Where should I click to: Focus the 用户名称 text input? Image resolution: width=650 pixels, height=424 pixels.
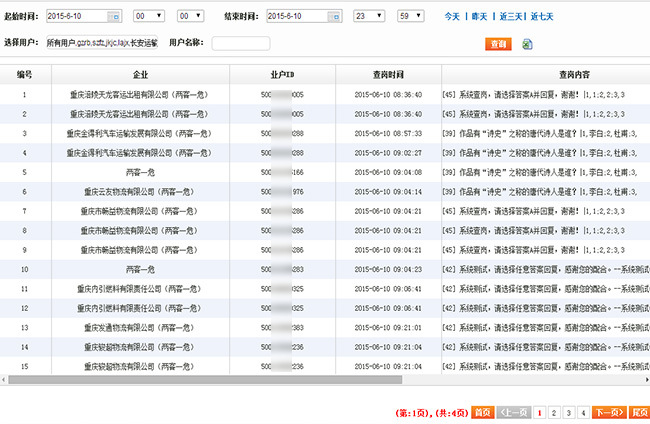(x=241, y=43)
